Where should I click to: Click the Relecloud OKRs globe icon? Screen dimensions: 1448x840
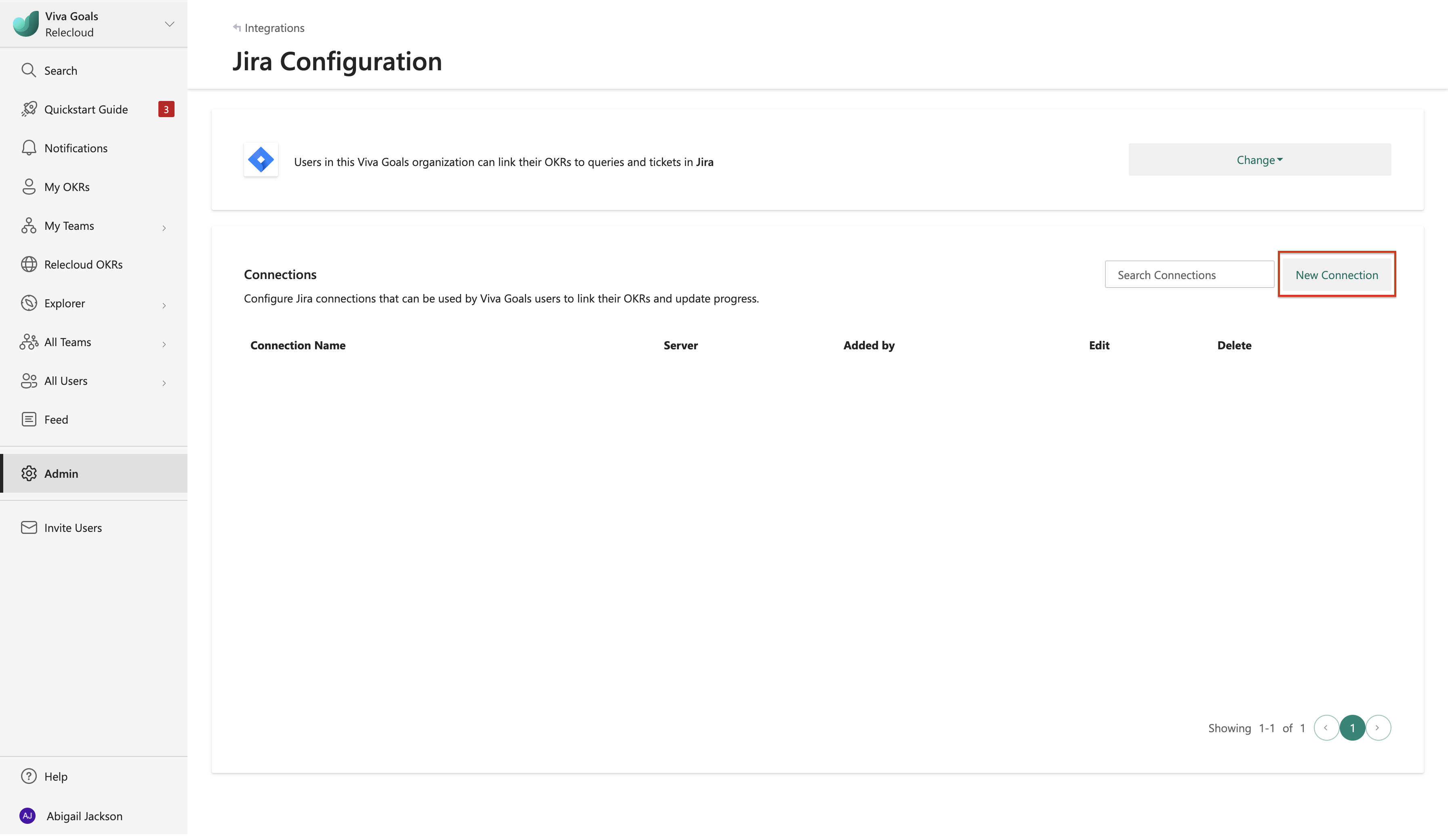pyautogui.click(x=29, y=264)
